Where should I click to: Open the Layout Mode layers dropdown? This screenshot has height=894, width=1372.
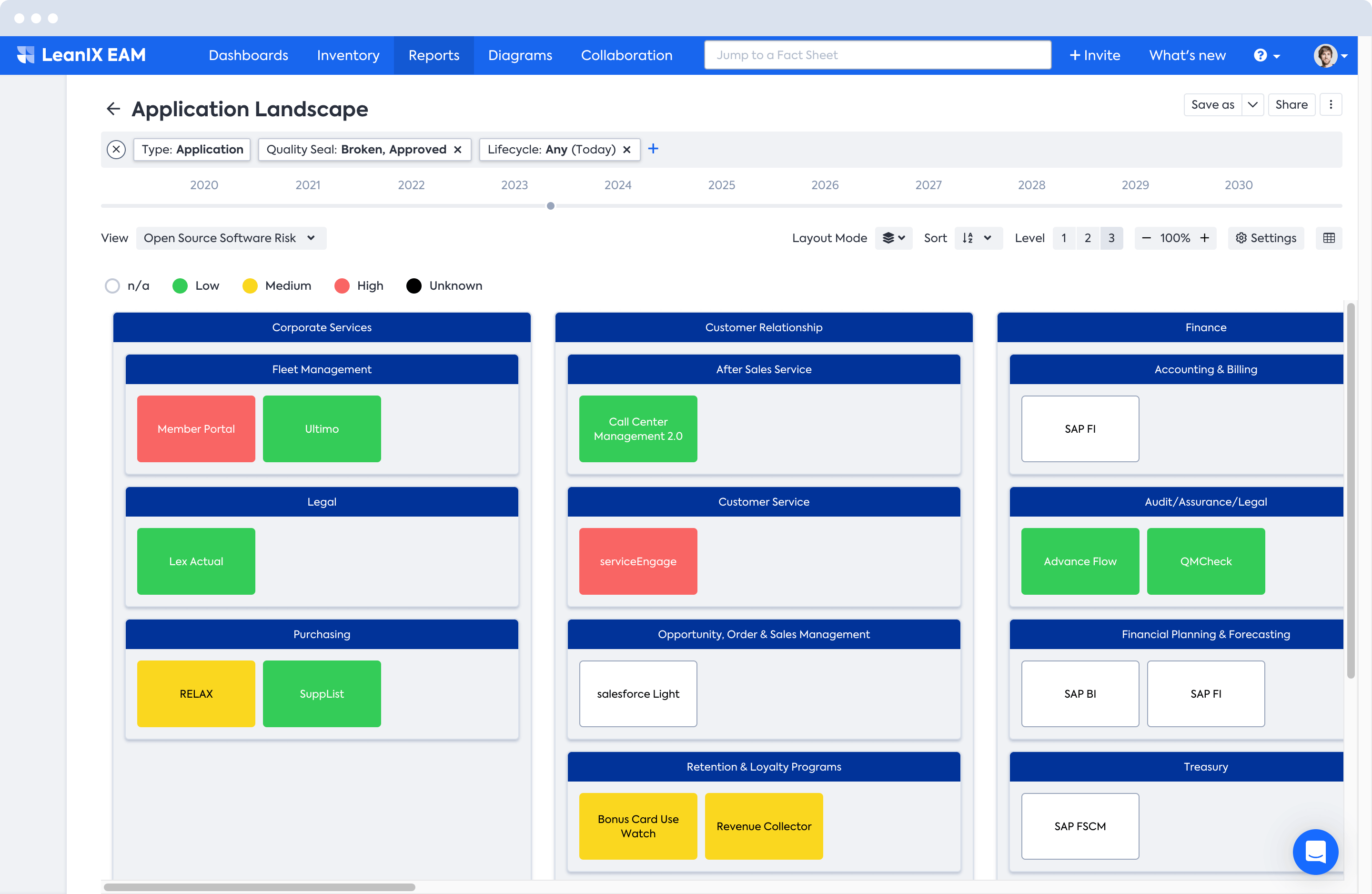(894, 238)
